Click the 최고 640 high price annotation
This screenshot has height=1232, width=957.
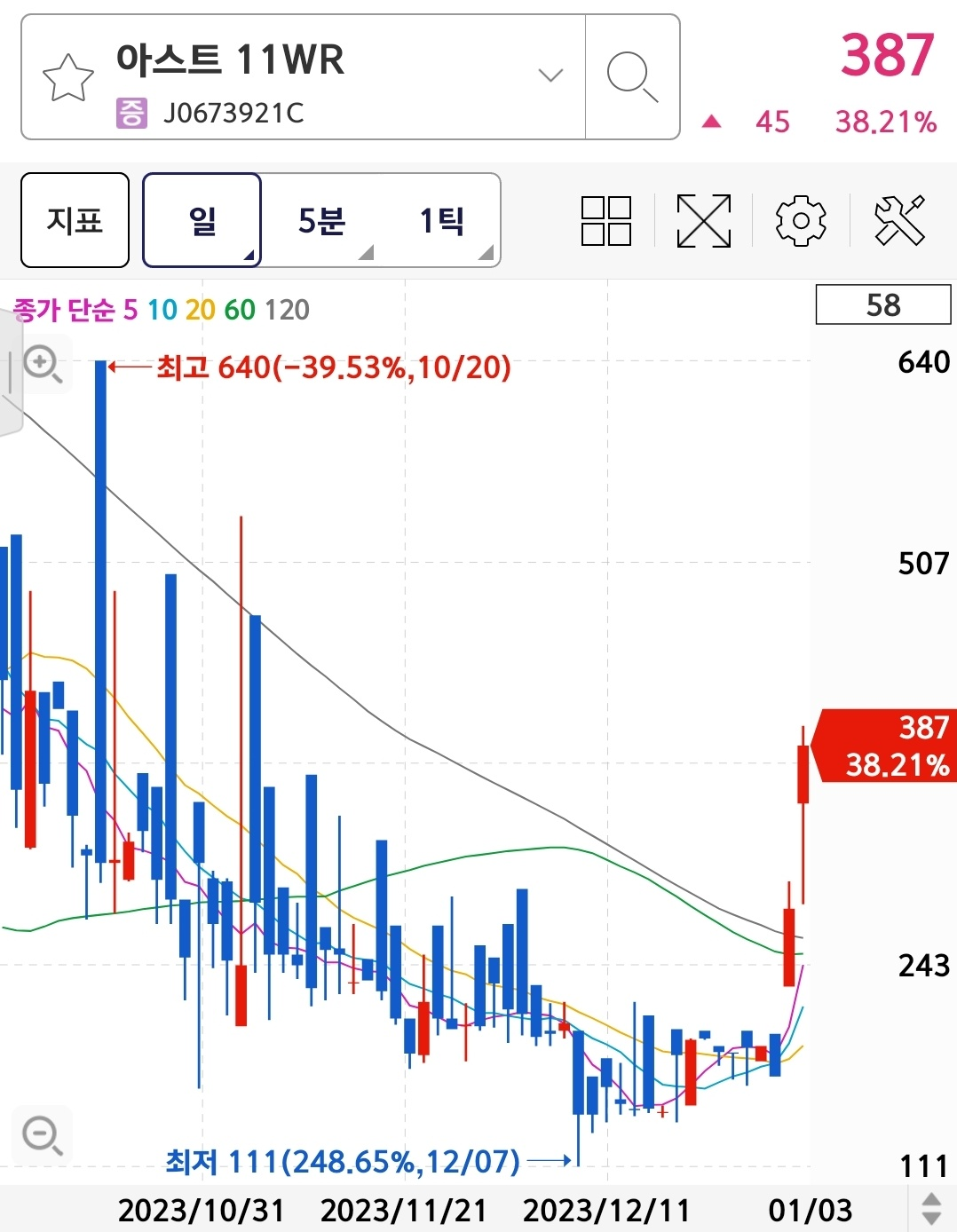pyautogui.click(x=333, y=367)
